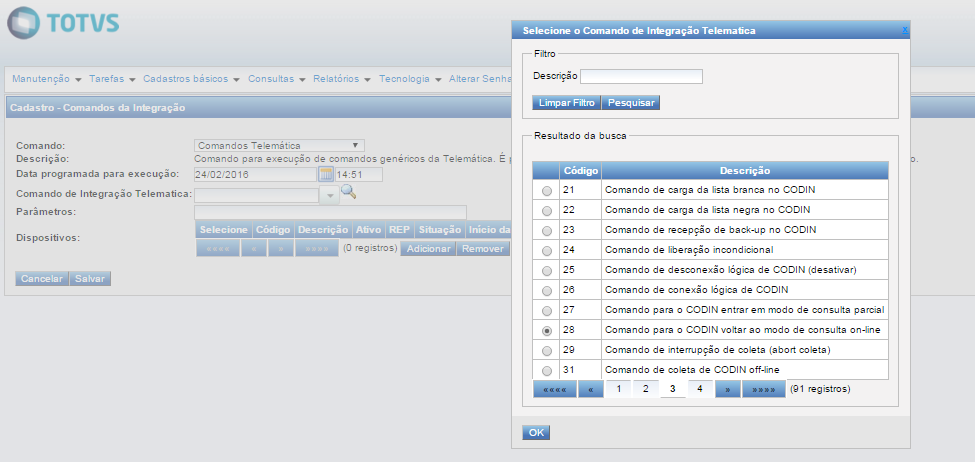Go to results page 4
Image resolution: width=975 pixels, height=462 pixels.
(700, 389)
